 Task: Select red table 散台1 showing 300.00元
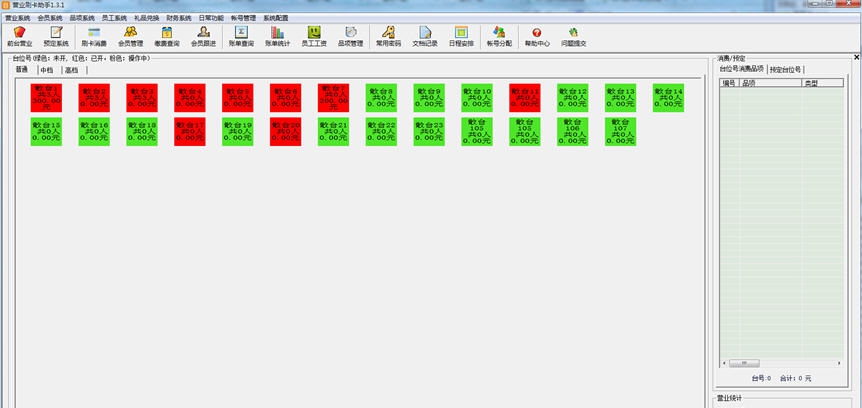[46, 98]
